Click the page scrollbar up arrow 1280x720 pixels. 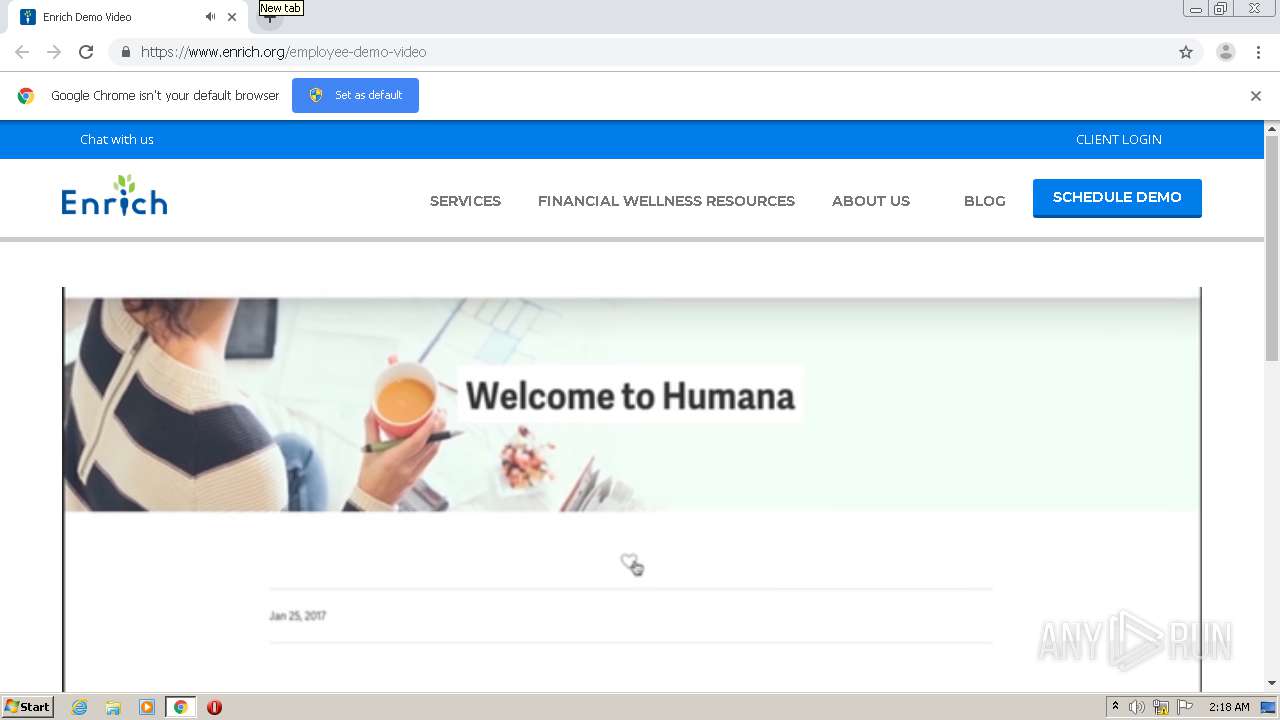point(1272,129)
